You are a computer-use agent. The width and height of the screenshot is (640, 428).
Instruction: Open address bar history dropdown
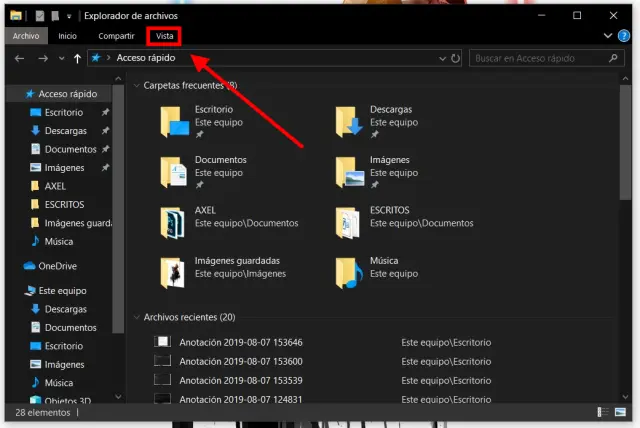point(442,58)
